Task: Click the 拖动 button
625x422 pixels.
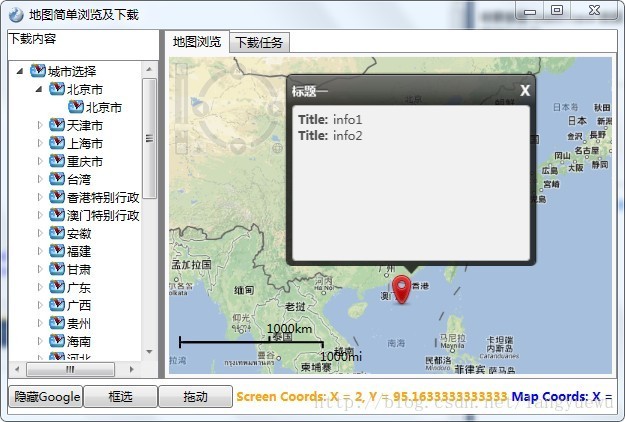Action: click(x=195, y=396)
